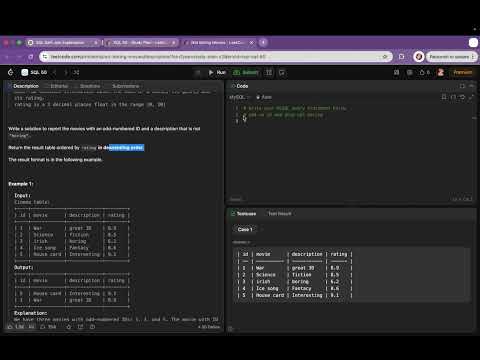
Task: Click the Premium button
Action: 463,72
